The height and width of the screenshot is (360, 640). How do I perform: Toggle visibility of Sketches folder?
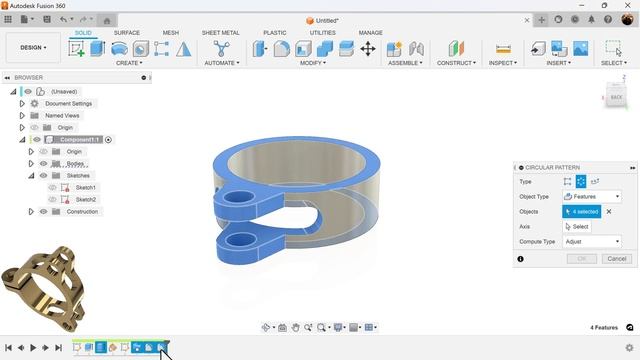point(43,176)
